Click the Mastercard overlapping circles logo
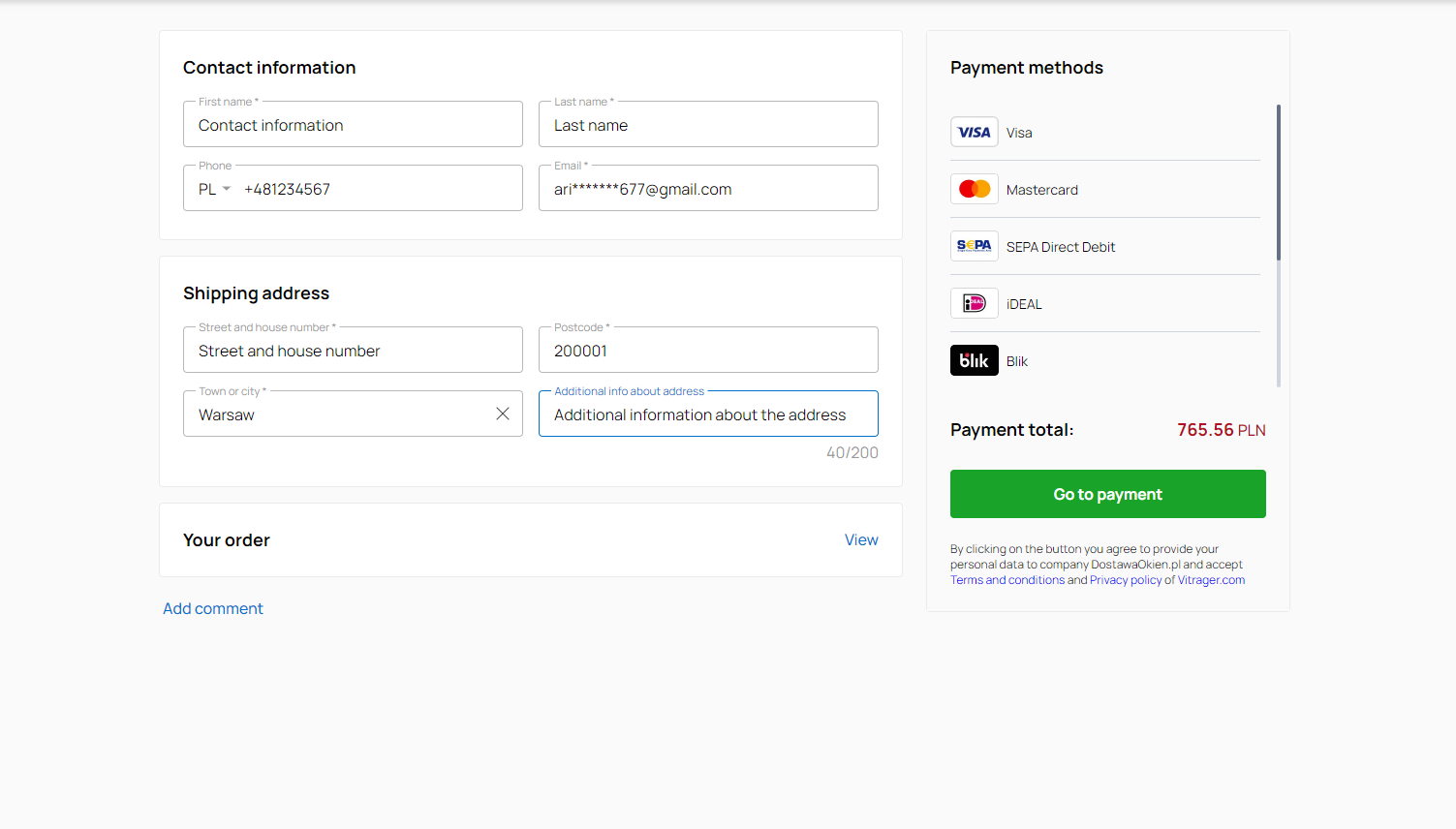Viewport: 1456px width, 829px height. (974, 188)
